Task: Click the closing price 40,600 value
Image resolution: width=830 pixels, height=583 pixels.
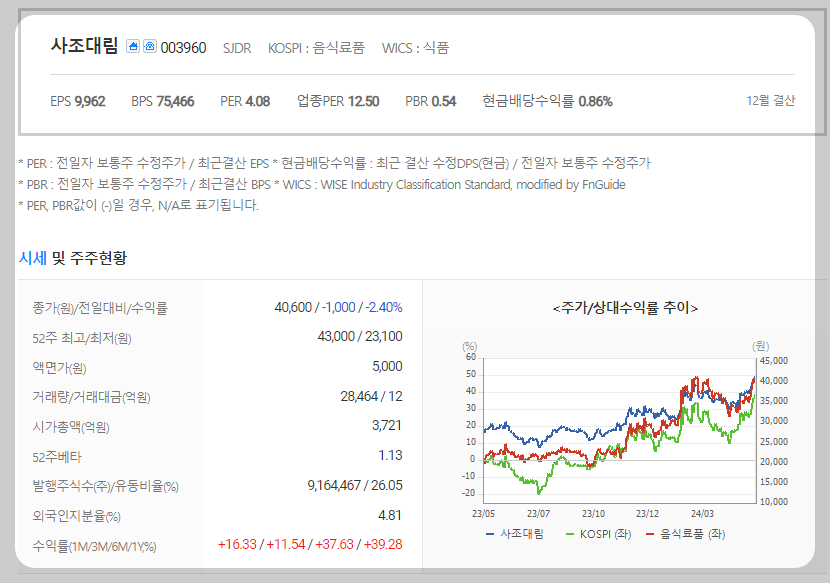Action: 293,307
